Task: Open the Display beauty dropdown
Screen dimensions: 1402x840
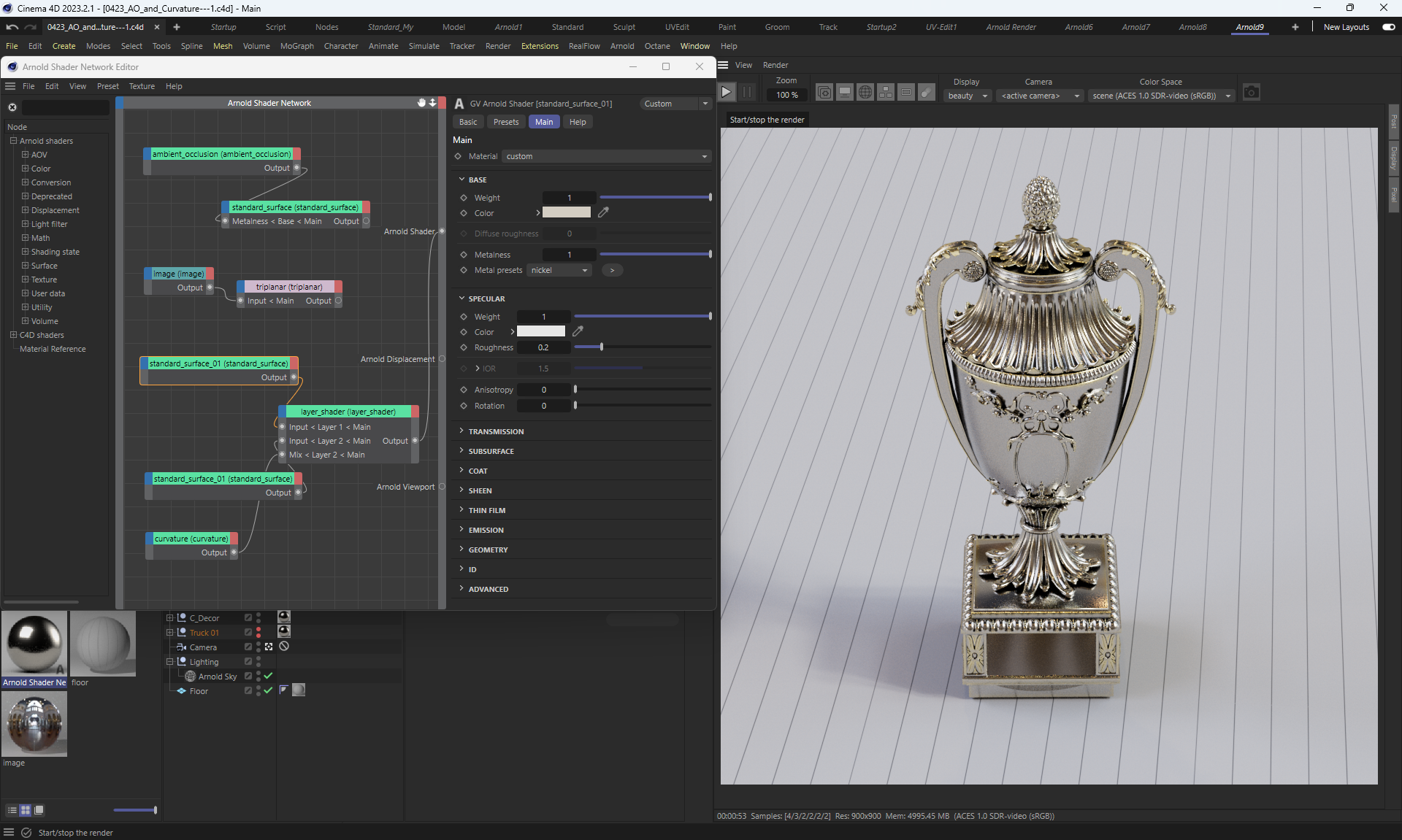Action: [x=967, y=96]
